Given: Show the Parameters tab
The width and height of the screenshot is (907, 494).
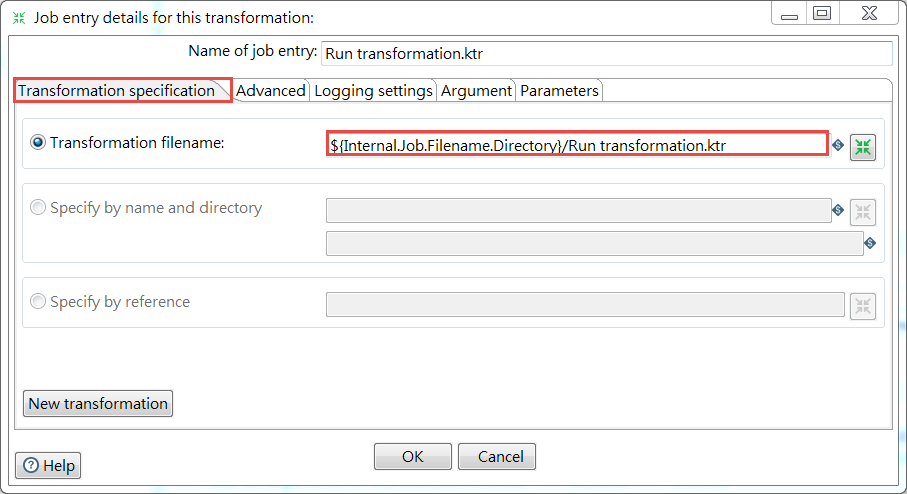Looking at the screenshot, I should click(x=559, y=91).
